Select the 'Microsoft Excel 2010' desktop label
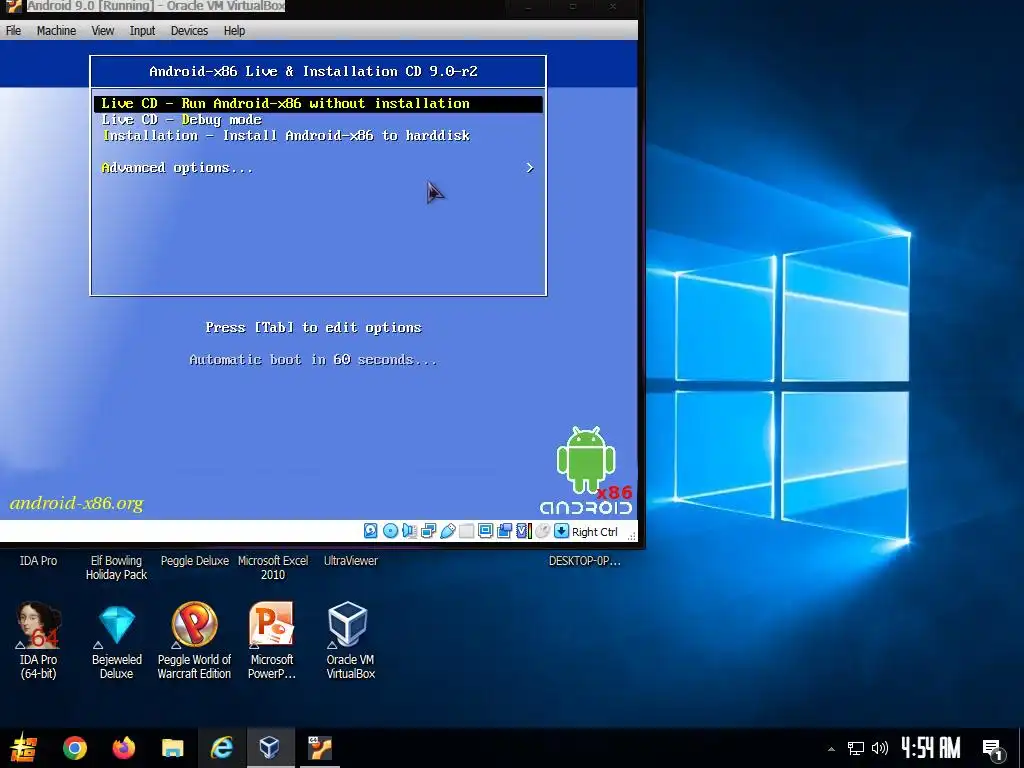 (x=273, y=568)
